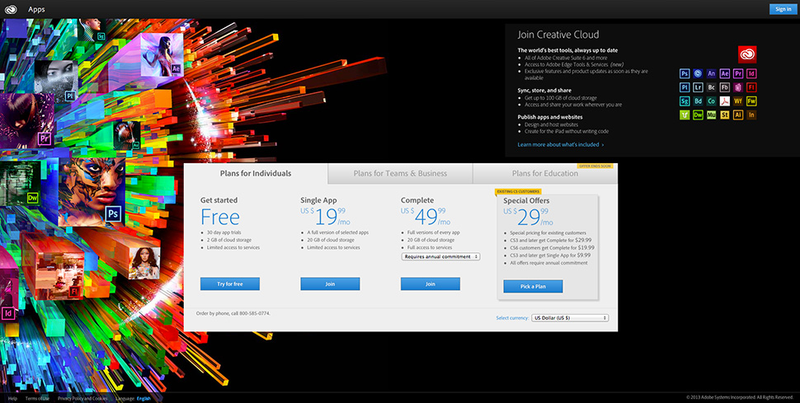
Task: Open the US Dollar currency dropdown
Action: 570,318
